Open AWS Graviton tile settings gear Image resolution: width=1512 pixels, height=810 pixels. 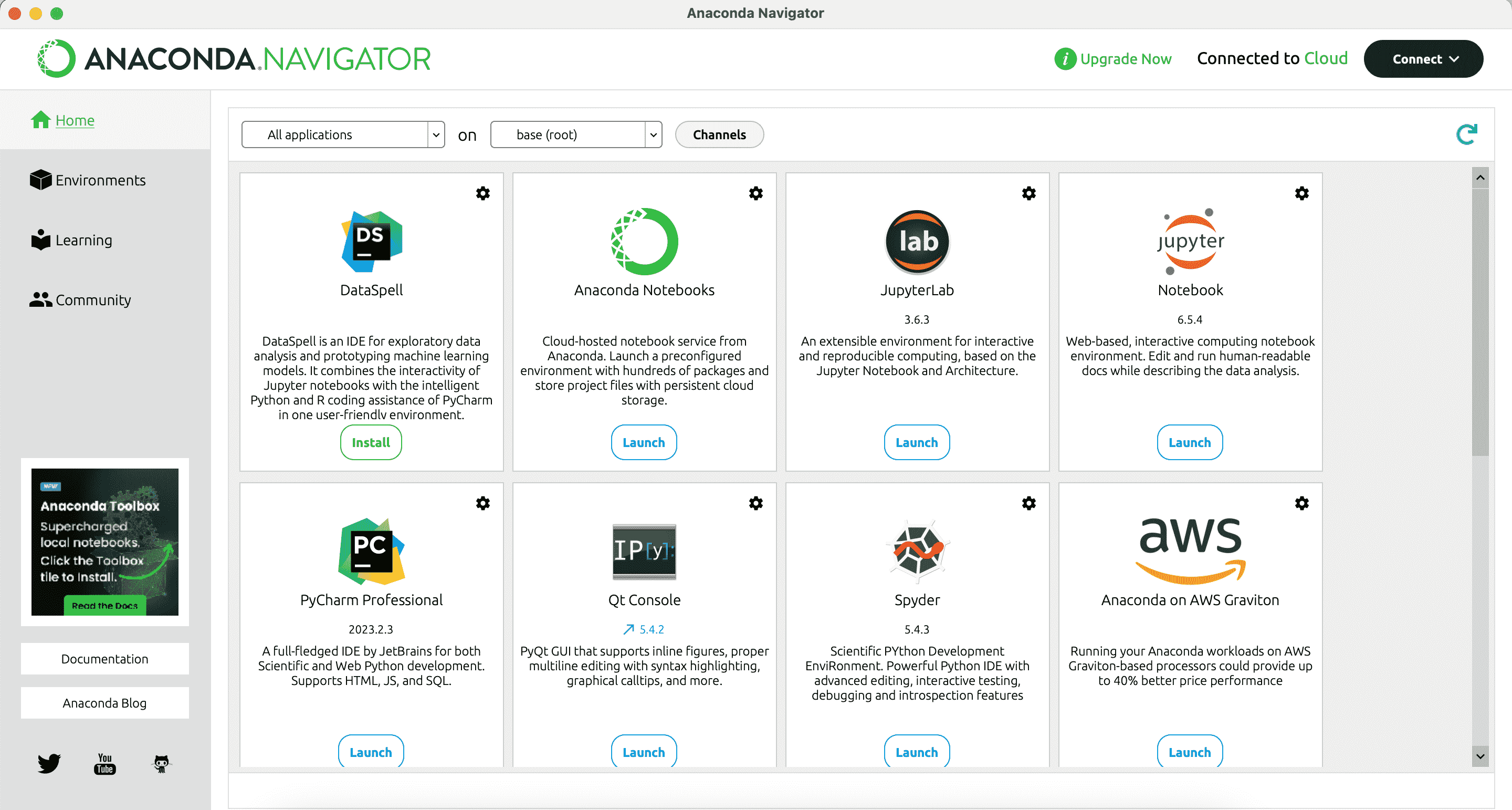pyautogui.click(x=1301, y=503)
